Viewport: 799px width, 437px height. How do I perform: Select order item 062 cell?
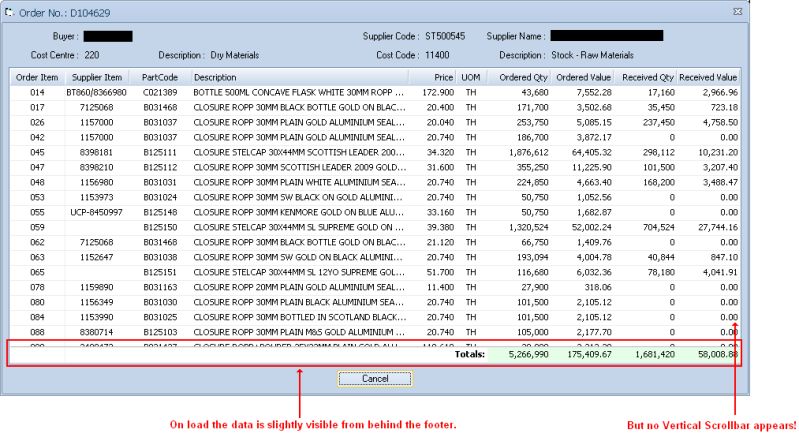(37, 242)
